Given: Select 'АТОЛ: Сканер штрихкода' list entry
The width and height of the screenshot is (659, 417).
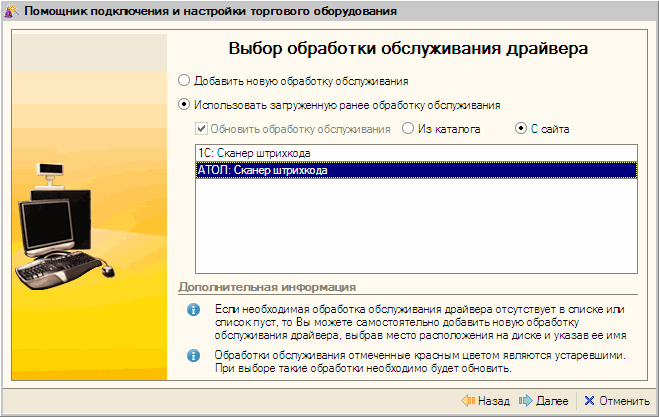Looking at the screenshot, I should [264, 170].
